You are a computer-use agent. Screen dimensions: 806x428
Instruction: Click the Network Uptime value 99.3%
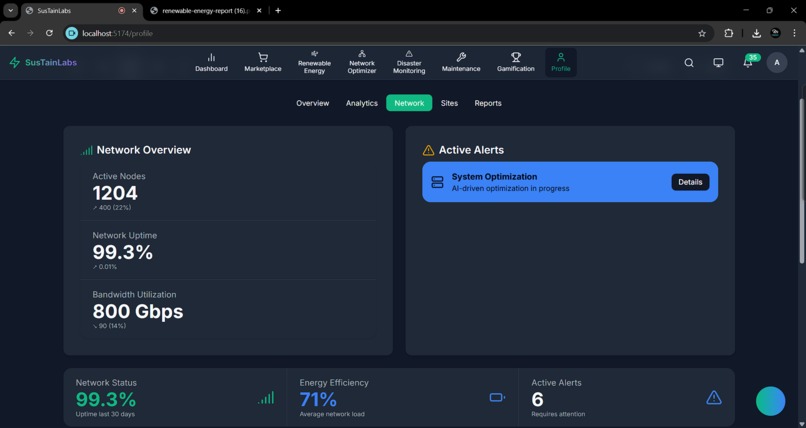pyautogui.click(x=123, y=252)
